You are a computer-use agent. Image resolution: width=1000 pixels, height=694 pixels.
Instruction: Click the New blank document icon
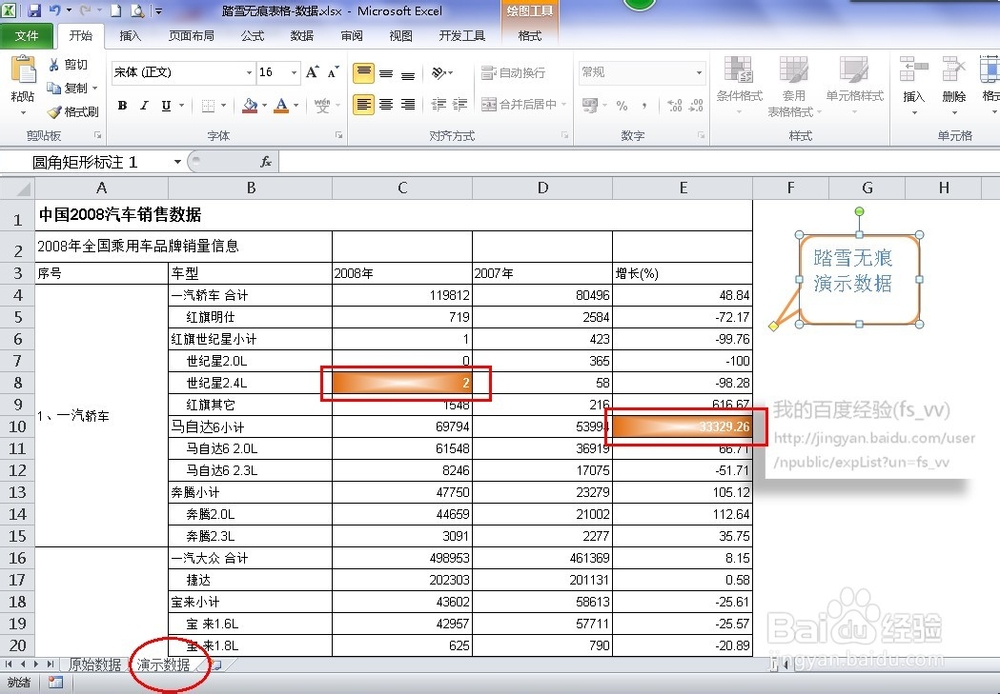tap(115, 11)
